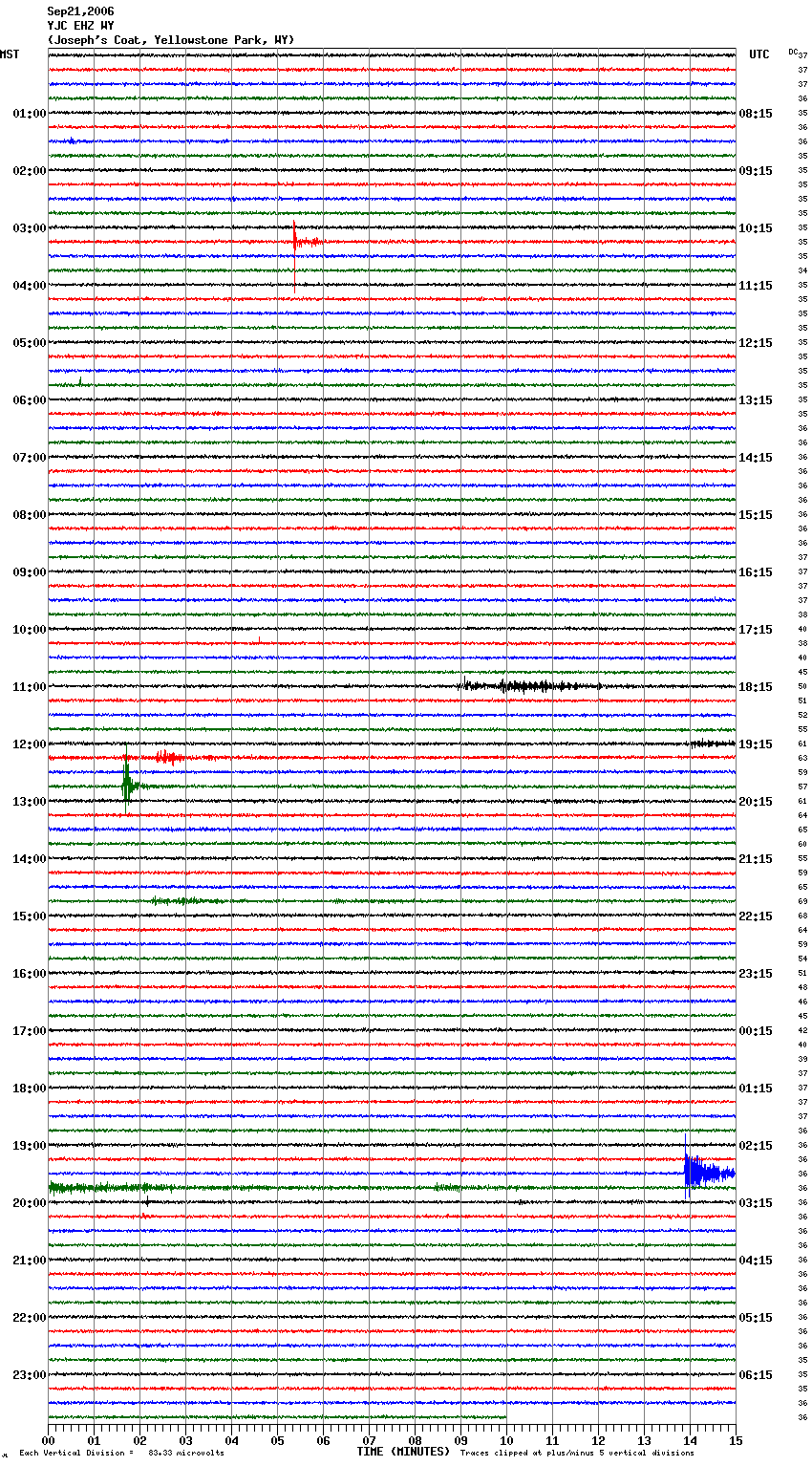The image size is (812, 1466).
Task: Click minute 05 on the time axis
Action: (277, 1440)
